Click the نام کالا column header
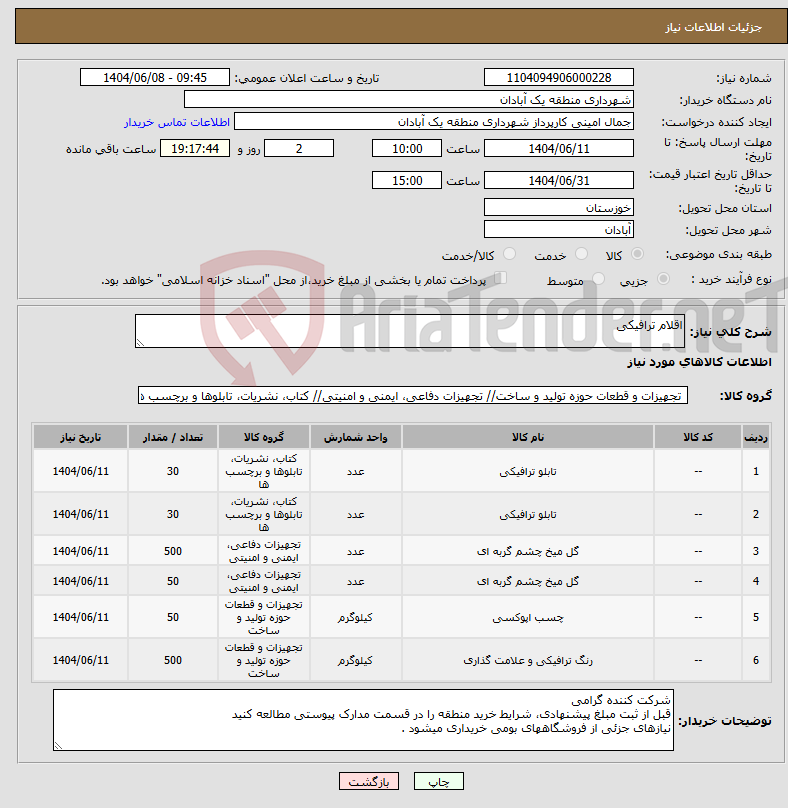Viewport: 788px width, 808px height. [x=528, y=437]
